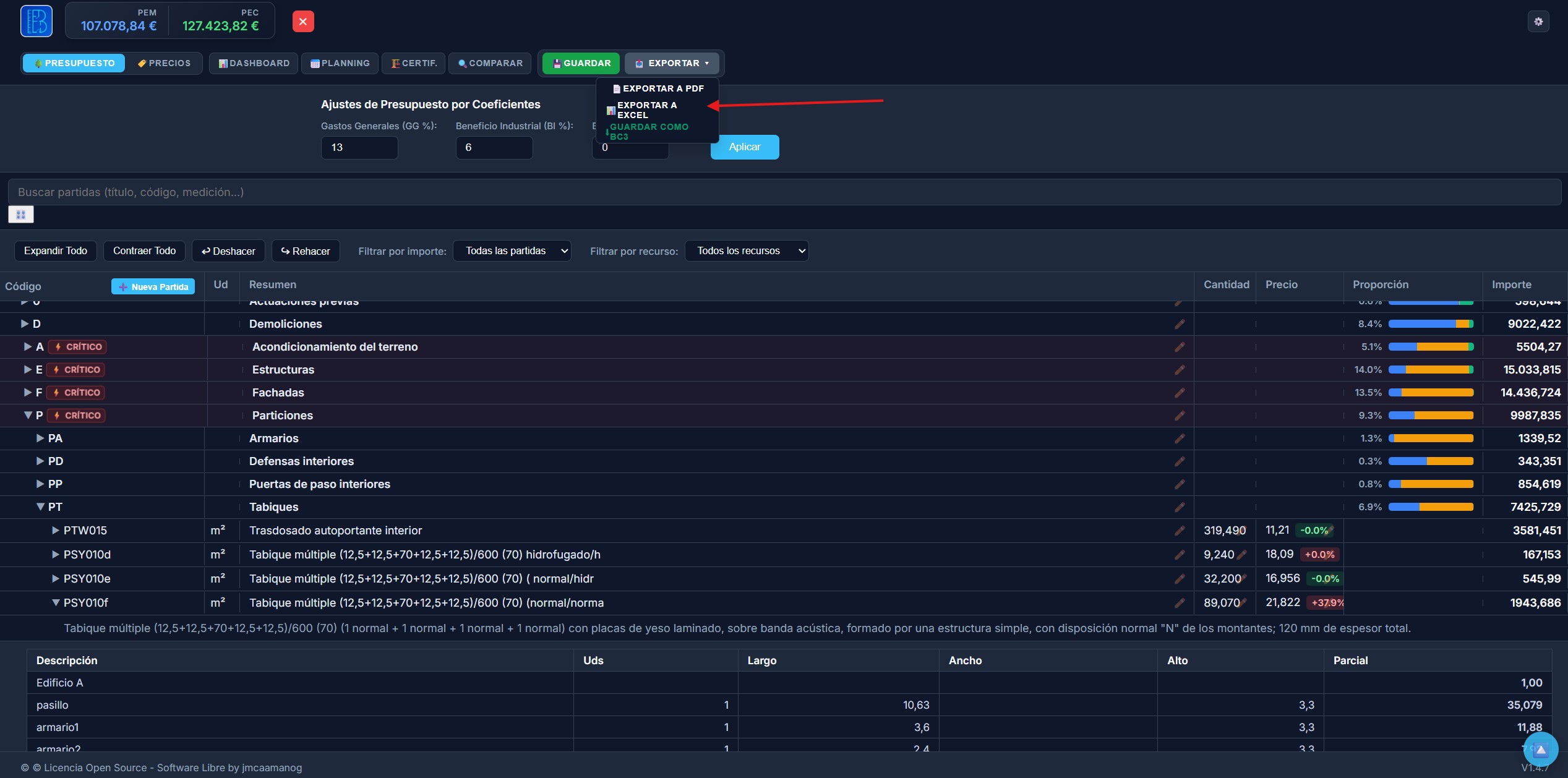Viewport: 1568px width, 778px height.
Task: Edit Tabiques row with its pencil icon
Action: tap(1180, 507)
